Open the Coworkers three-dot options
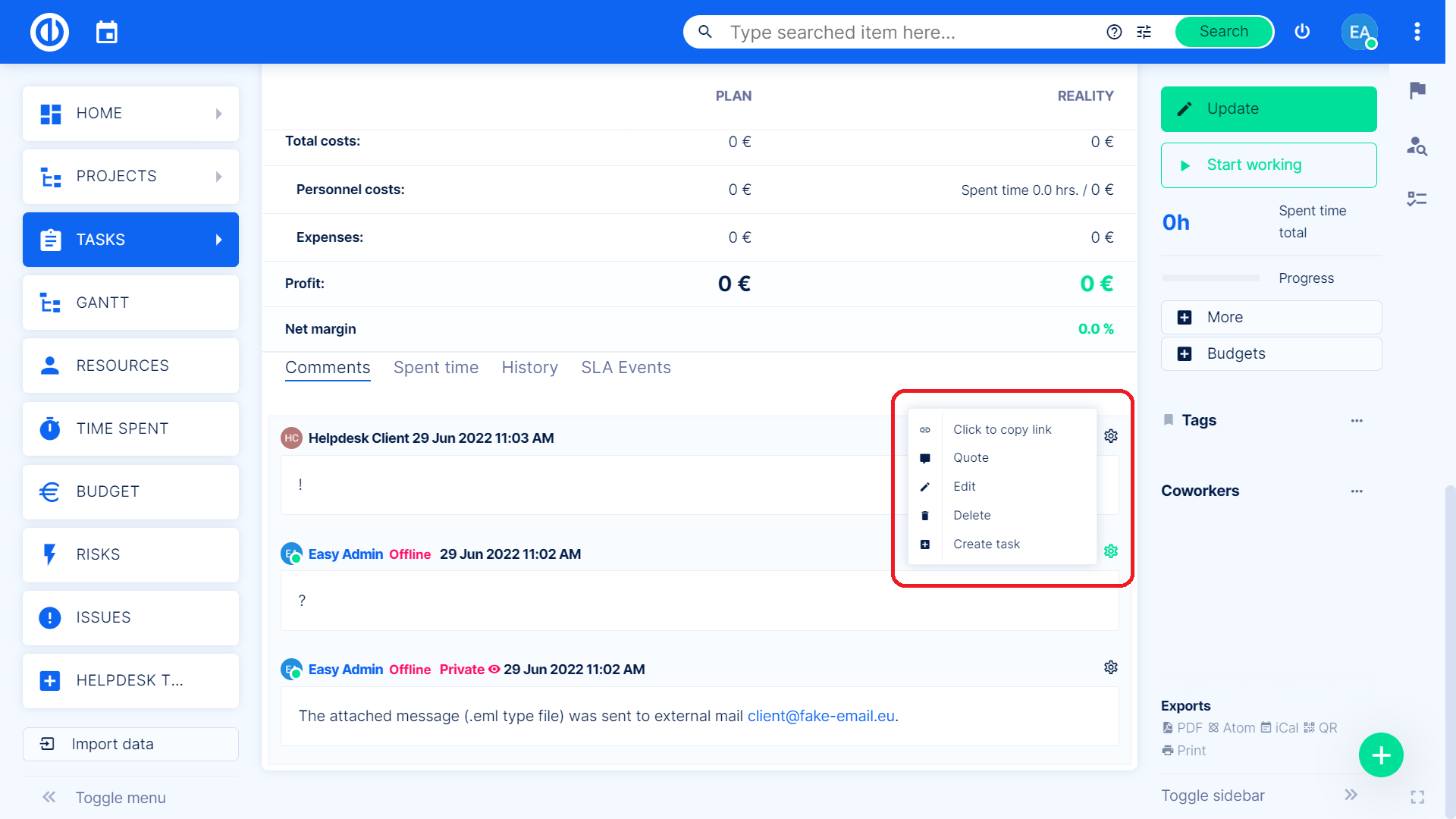The image size is (1456, 819). pos(1357,491)
